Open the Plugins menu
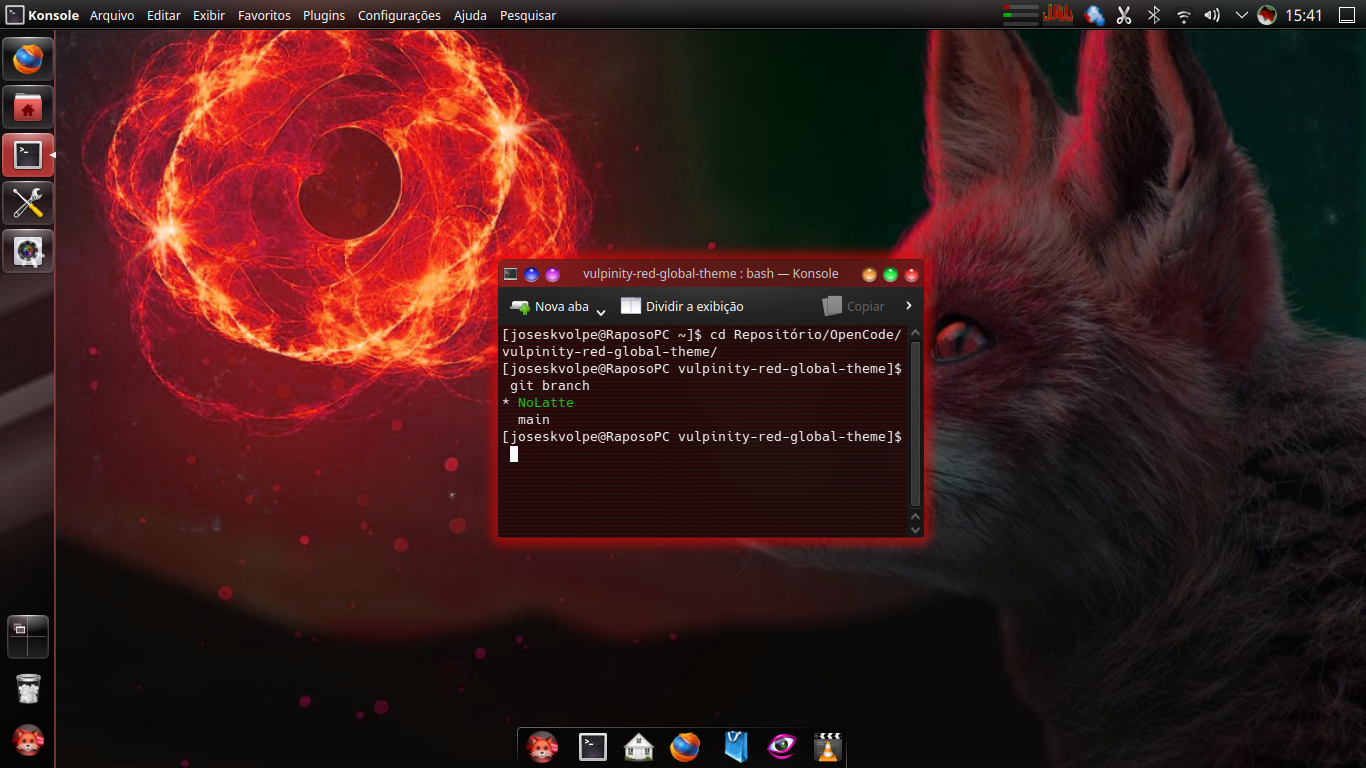The image size is (1366, 768). [x=324, y=15]
